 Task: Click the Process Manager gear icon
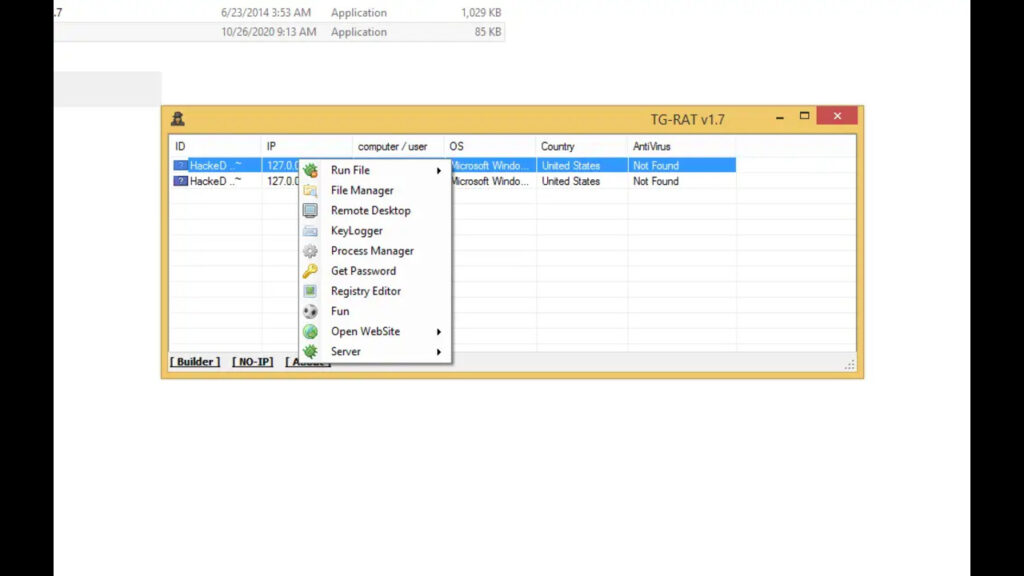tap(310, 251)
